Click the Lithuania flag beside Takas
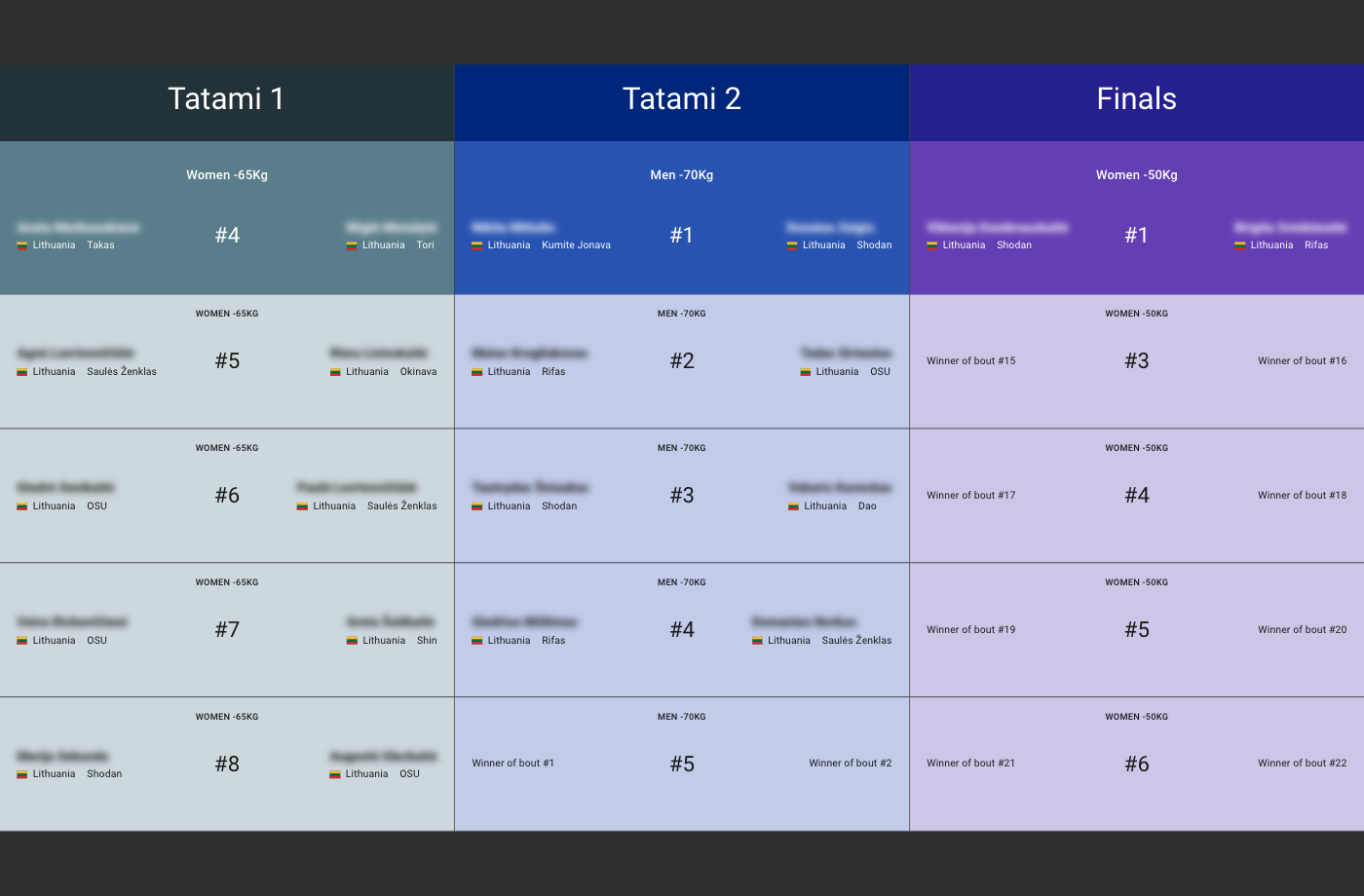Image resolution: width=1364 pixels, height=896 pixels. (x=22, y=245)
